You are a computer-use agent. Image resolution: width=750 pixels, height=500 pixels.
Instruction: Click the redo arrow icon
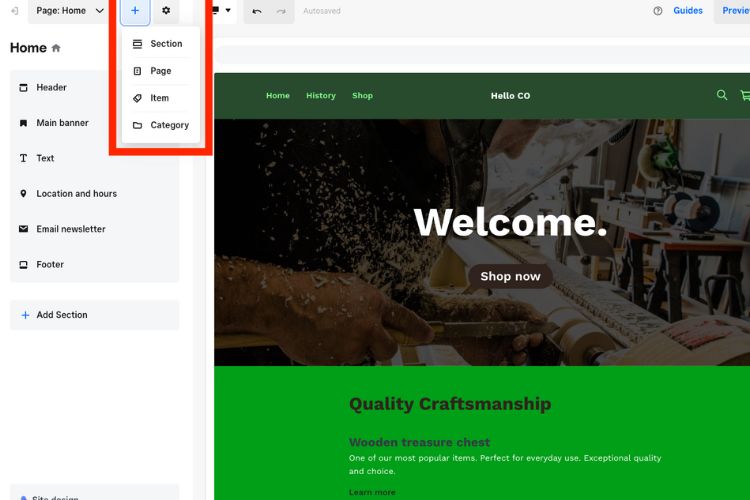pos(281,11)
